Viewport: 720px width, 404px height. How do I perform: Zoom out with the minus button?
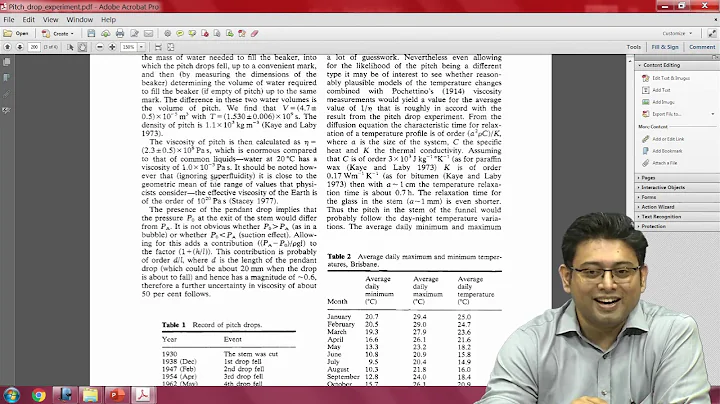100,47
